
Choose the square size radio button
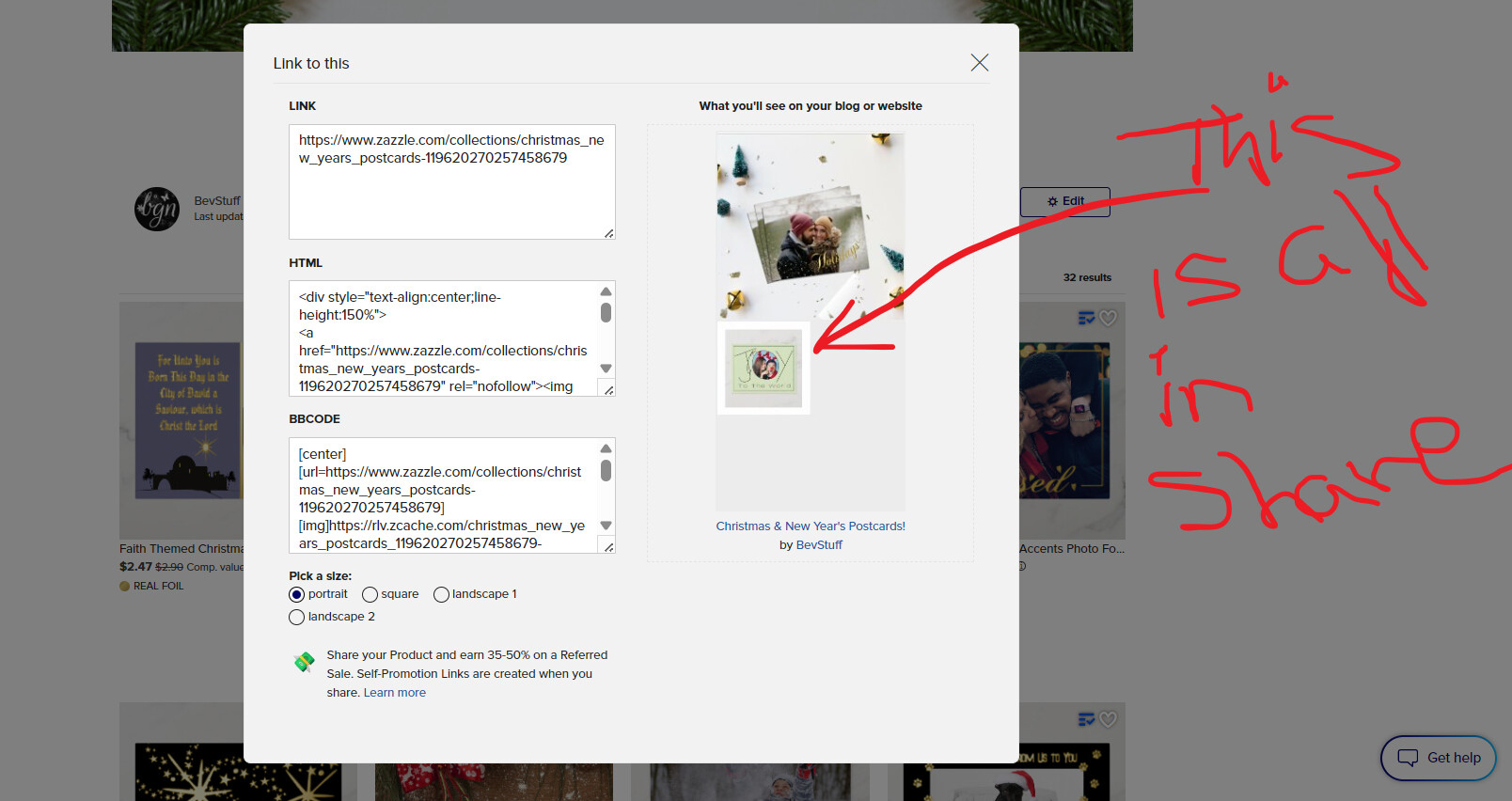click(x=370, y=594)
